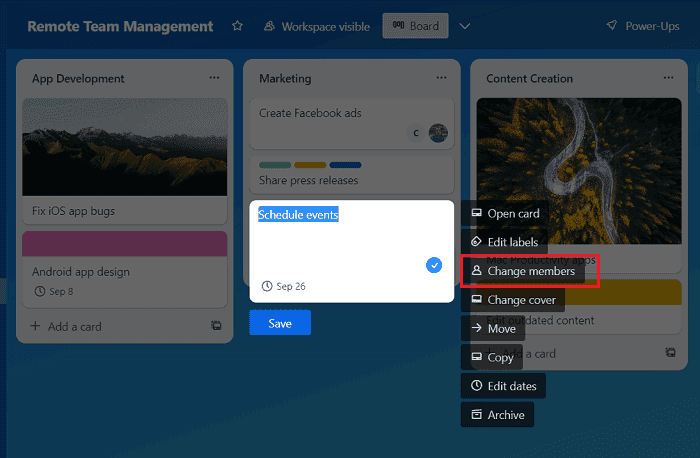Click the green label on Share press releases

click(x=275, y=165)
